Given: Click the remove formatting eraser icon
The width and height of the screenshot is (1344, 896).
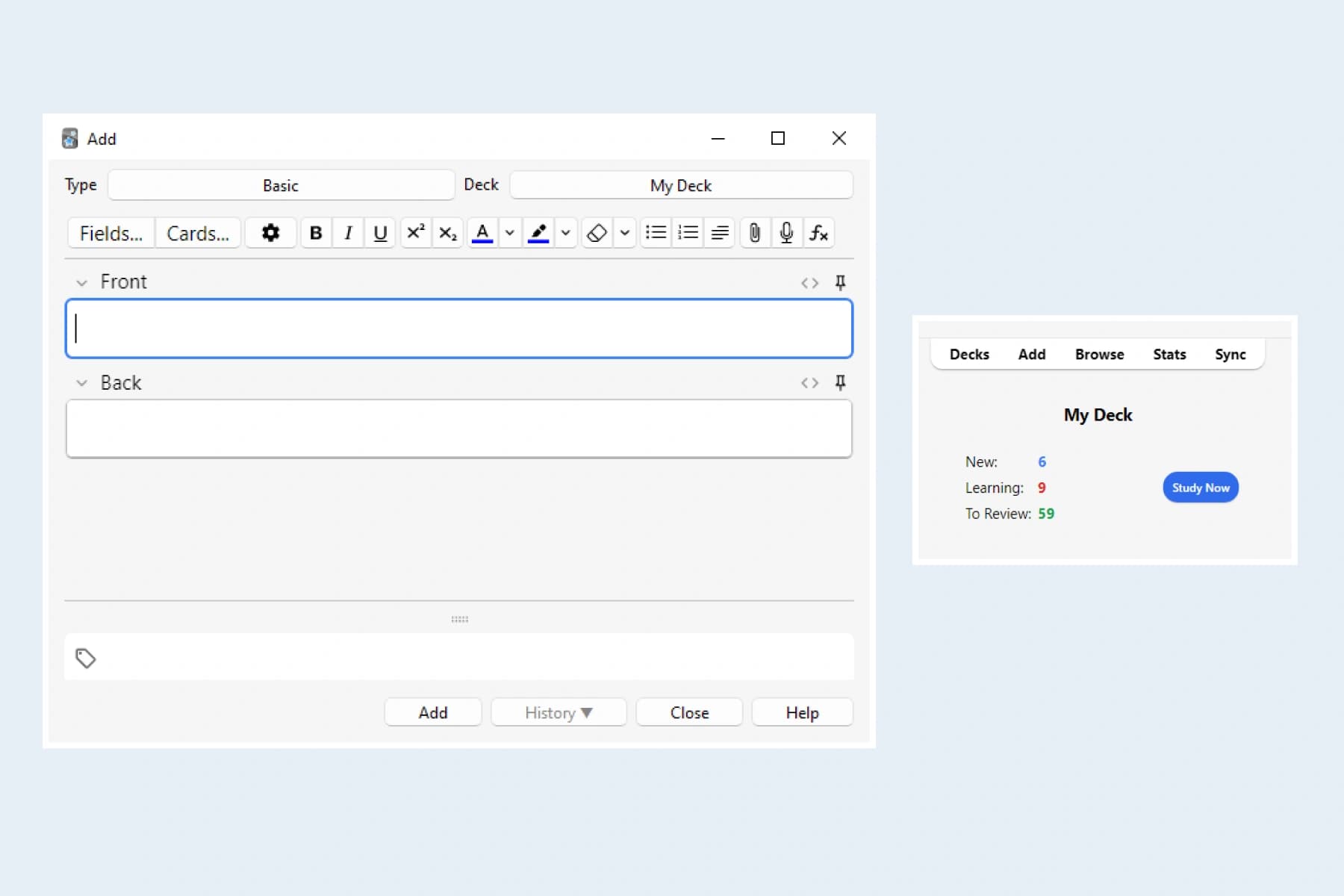Looking at the screenshot, I should point(597,233).
